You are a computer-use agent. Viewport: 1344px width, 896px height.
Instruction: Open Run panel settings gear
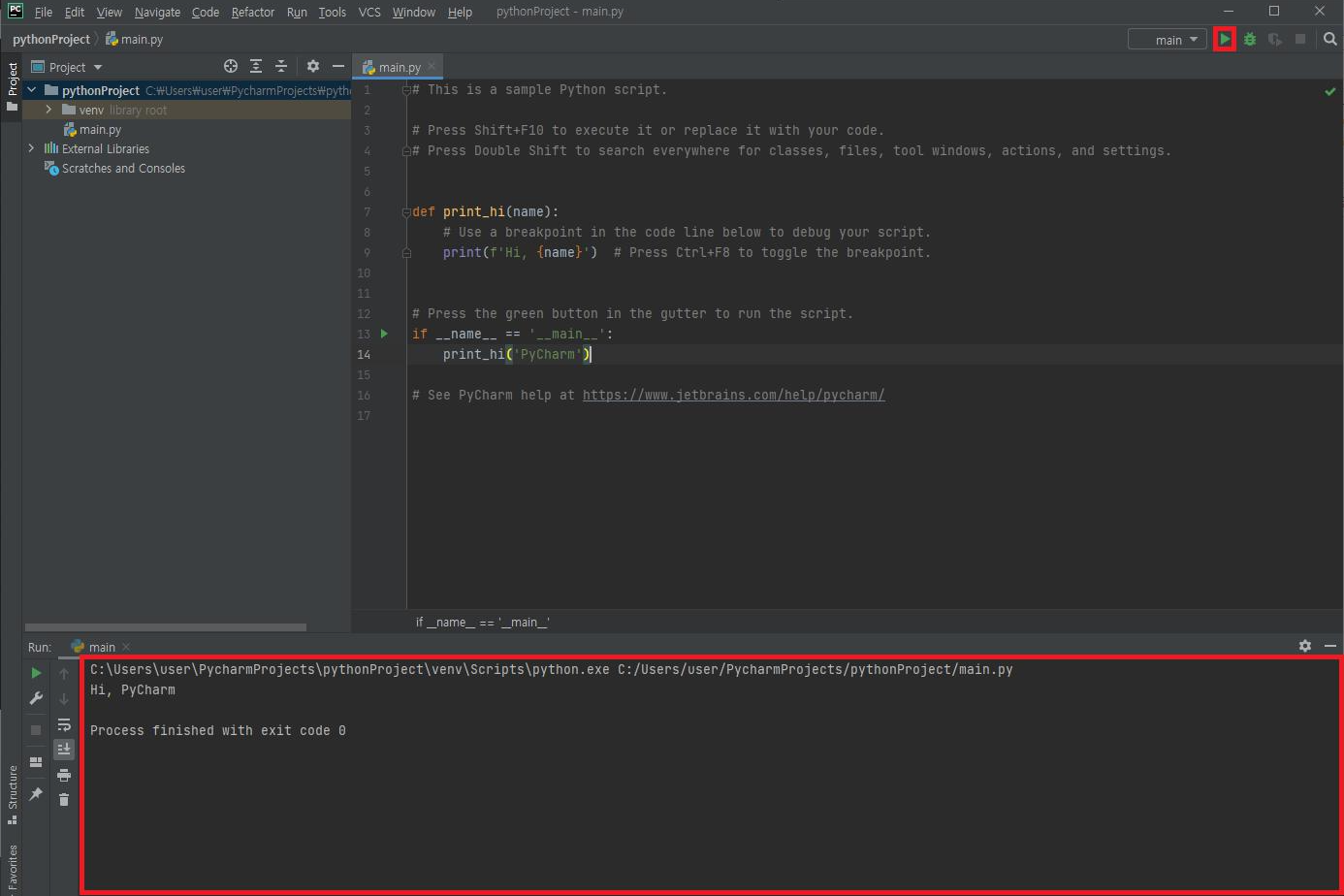click(1305, 646)
